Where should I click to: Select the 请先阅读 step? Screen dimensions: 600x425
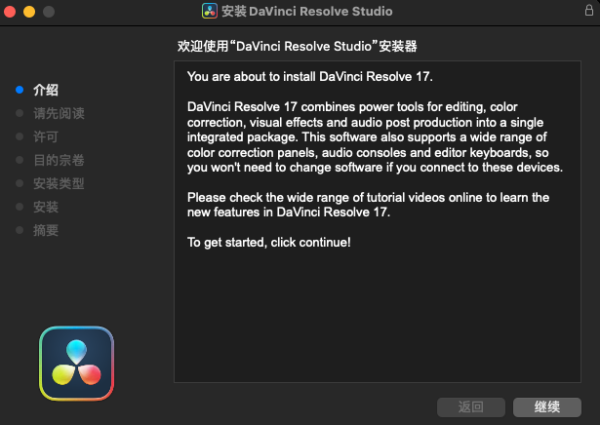click(58, 113)
